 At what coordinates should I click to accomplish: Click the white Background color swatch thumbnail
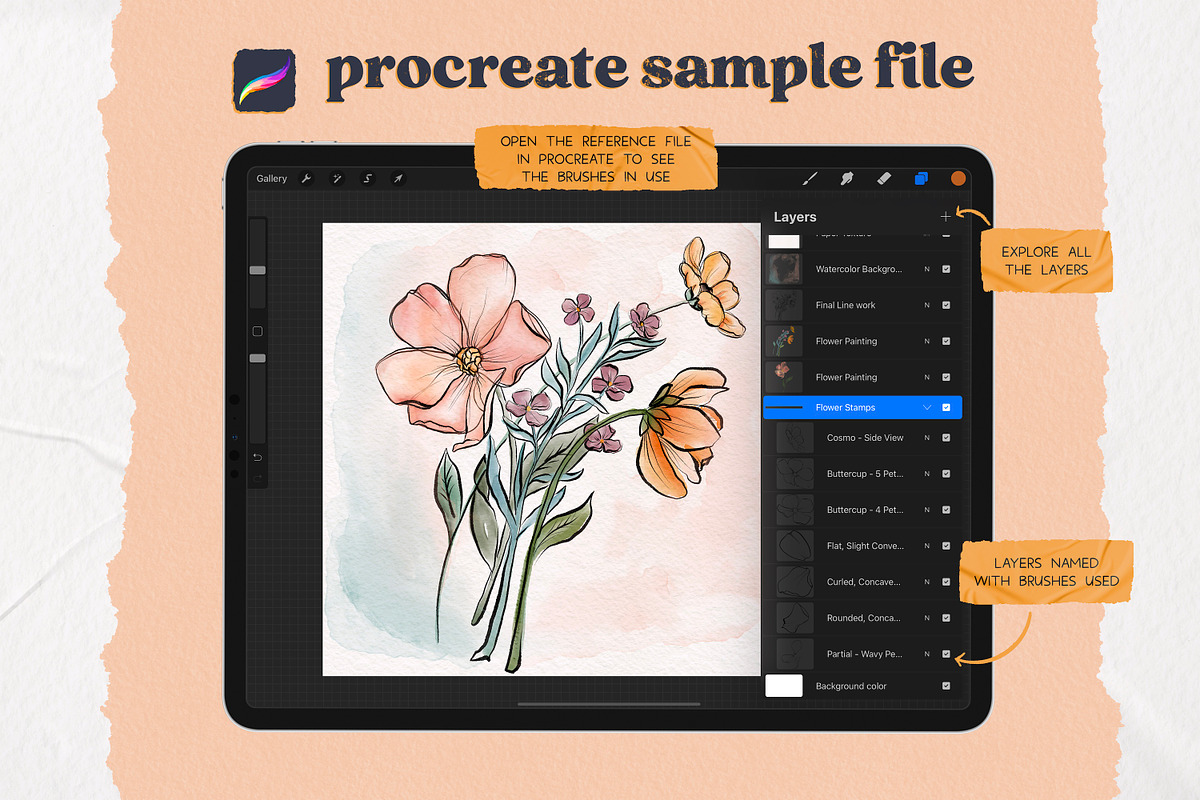784,686
